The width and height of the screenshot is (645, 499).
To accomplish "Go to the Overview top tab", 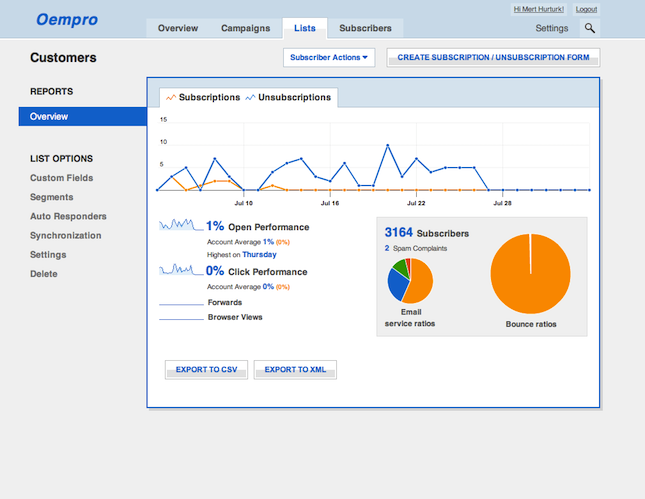I will click(x=178, y=28).
